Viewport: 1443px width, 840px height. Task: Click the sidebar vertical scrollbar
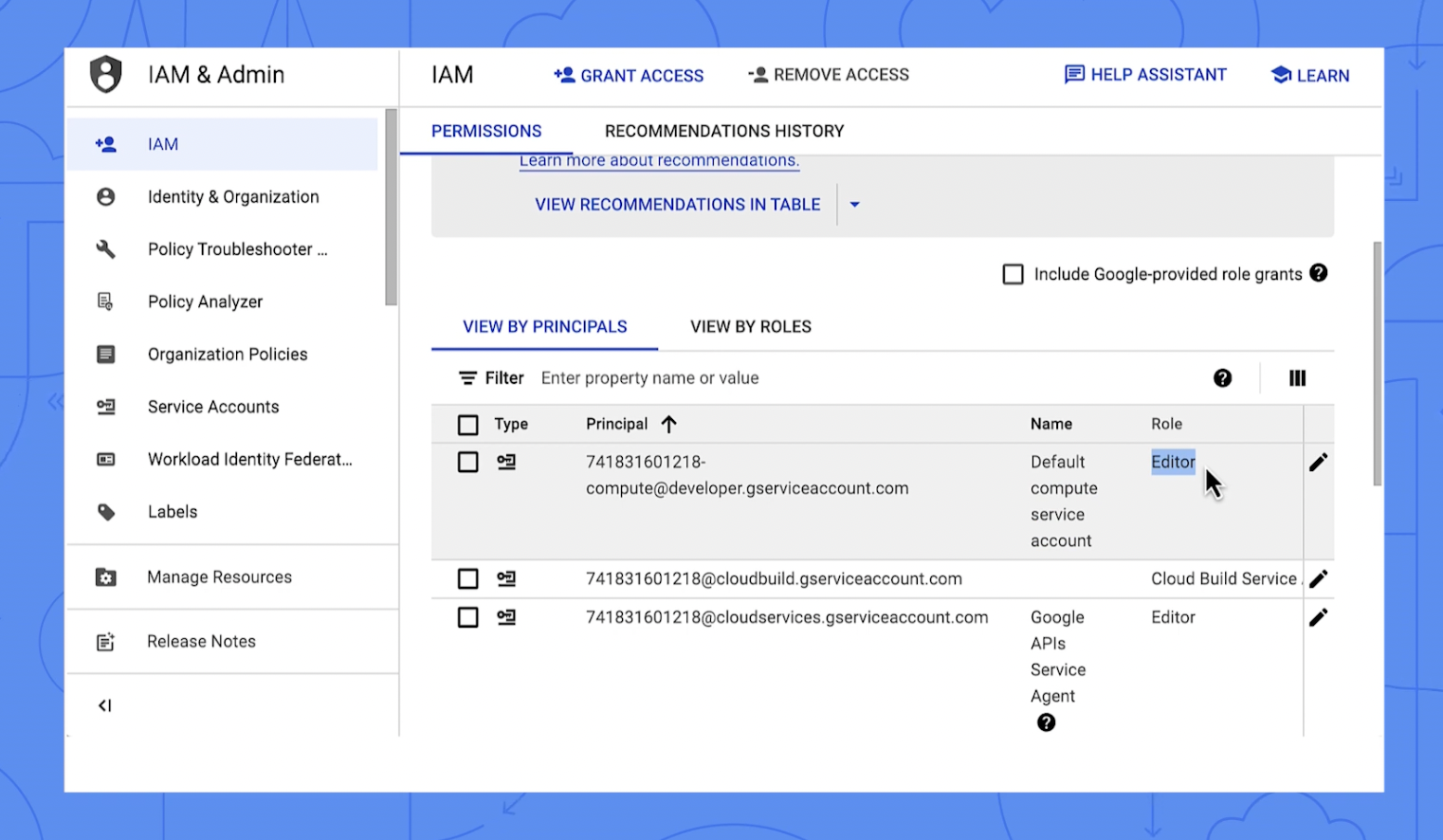[392, 208]
